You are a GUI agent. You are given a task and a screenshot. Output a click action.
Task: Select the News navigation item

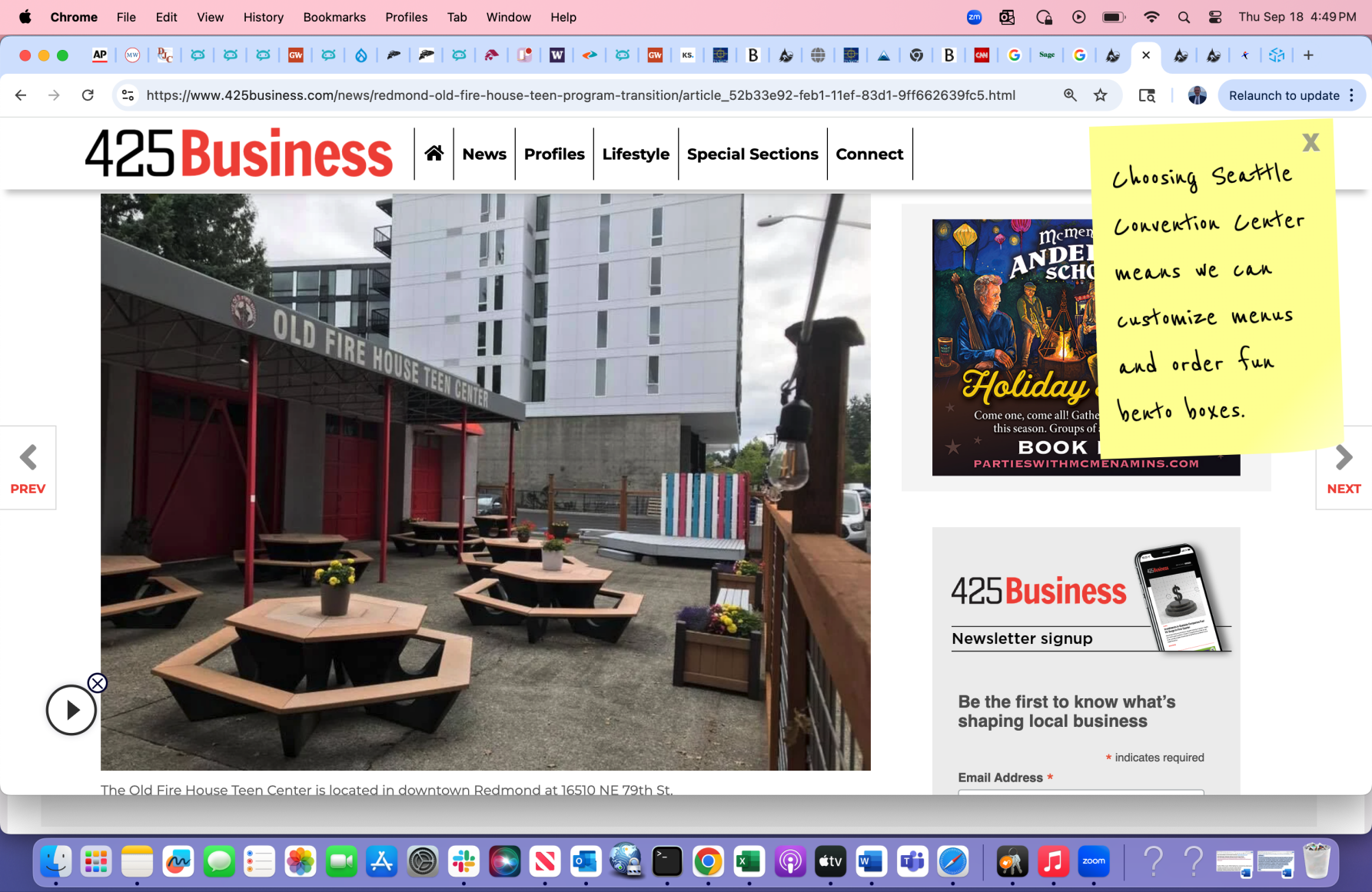(x=484, y=154)
